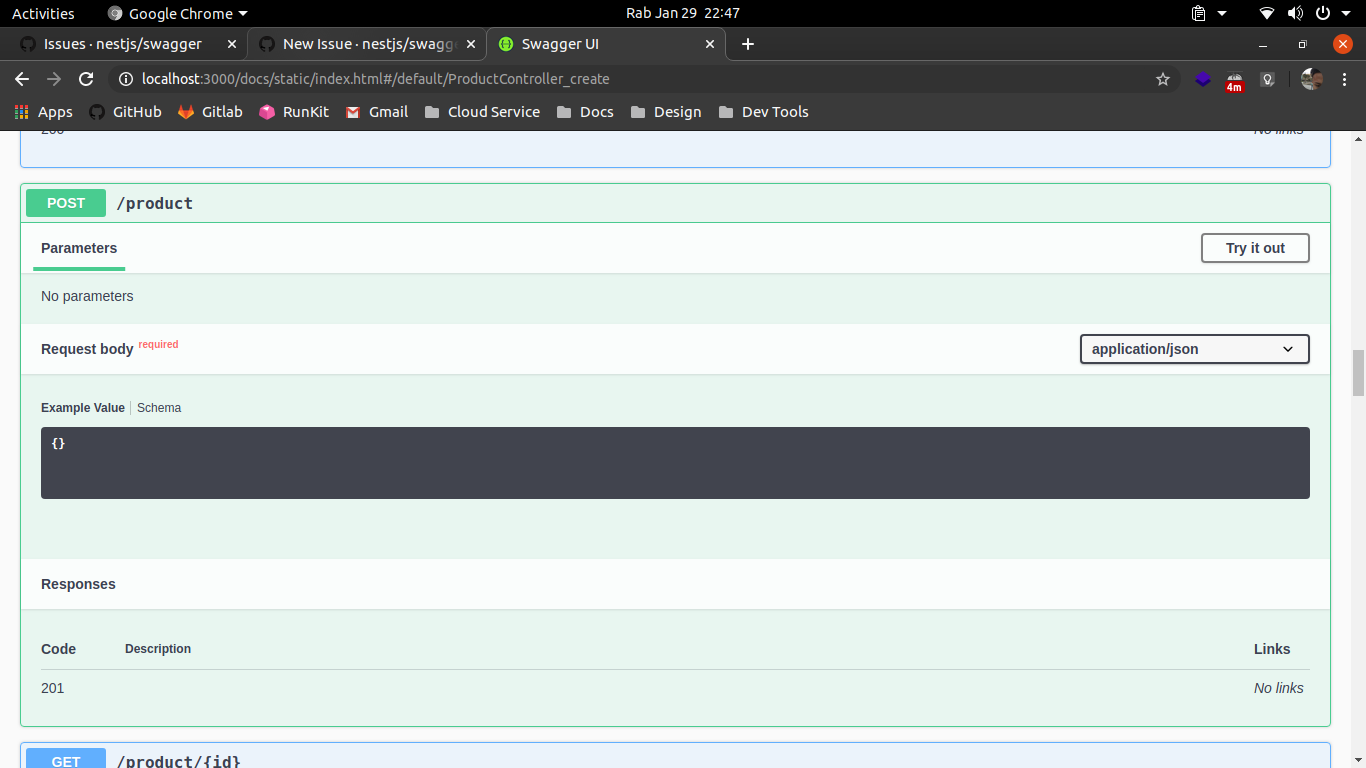Switch to the Issues nestjs/swagger browser tab
Screen dimensions: 1366x768
point(120,44)
